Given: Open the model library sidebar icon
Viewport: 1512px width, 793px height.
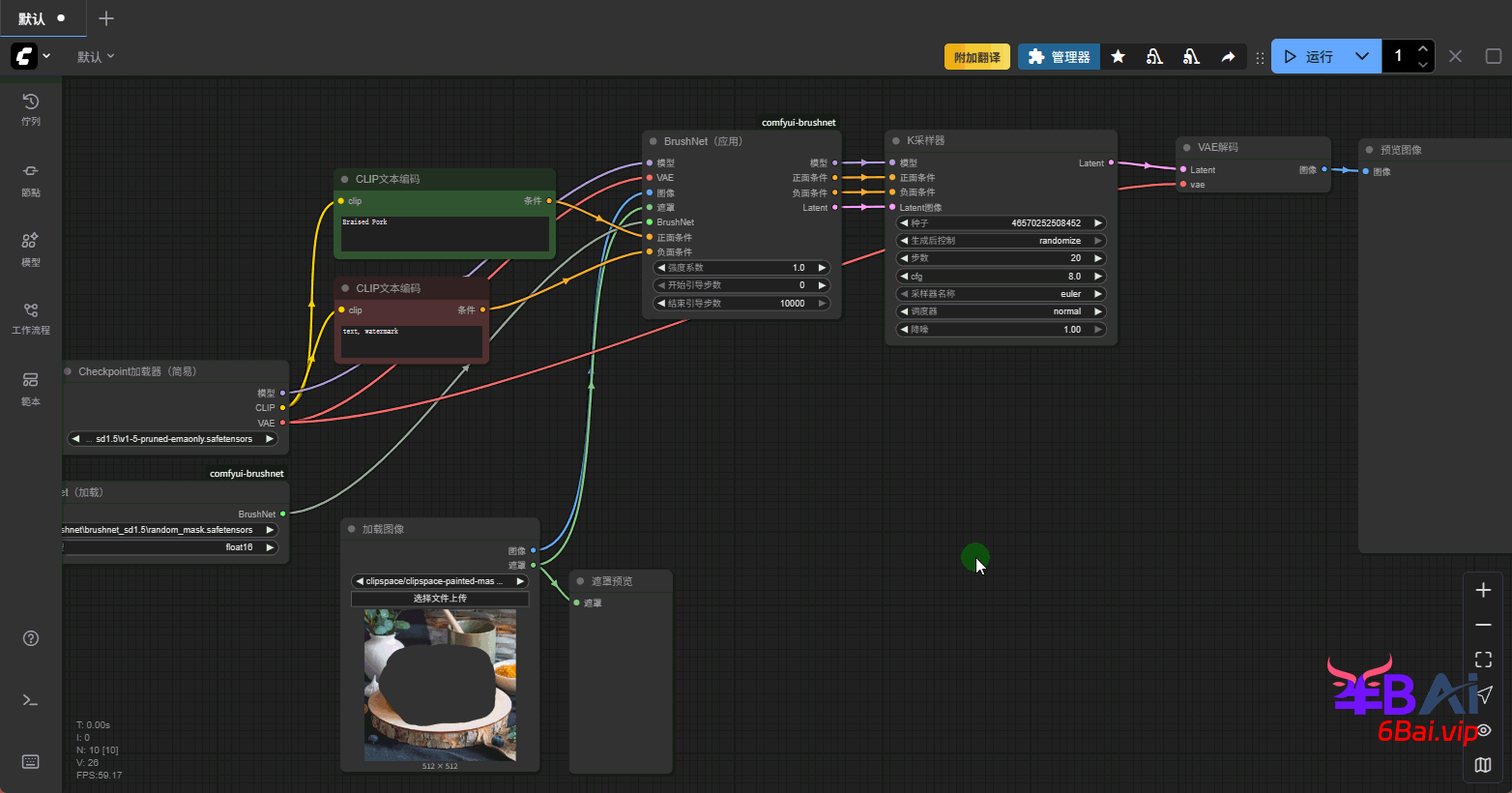Looking at the screenshot, I should tap(31, 248).
